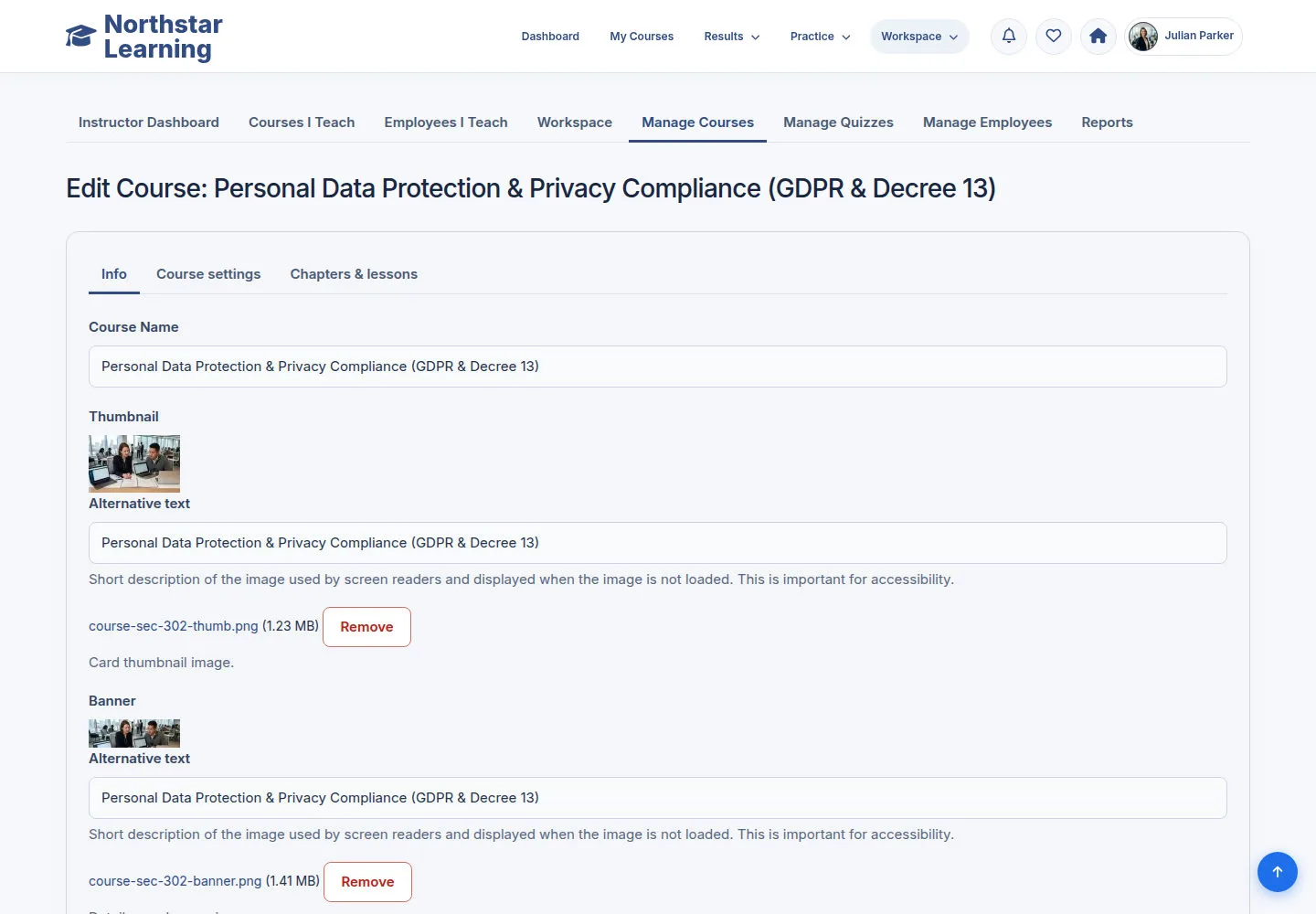Open Chapters & lessons tab

(354, 274)
